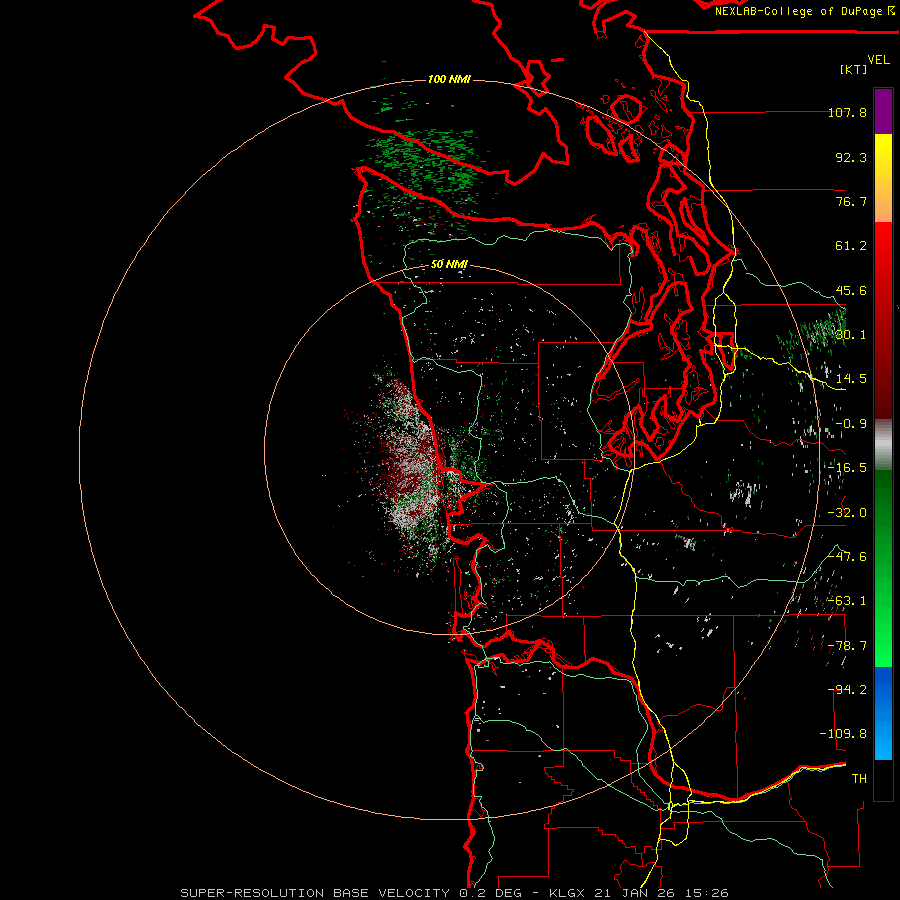Click the blue segment of velocity color bar

point(883,713)
